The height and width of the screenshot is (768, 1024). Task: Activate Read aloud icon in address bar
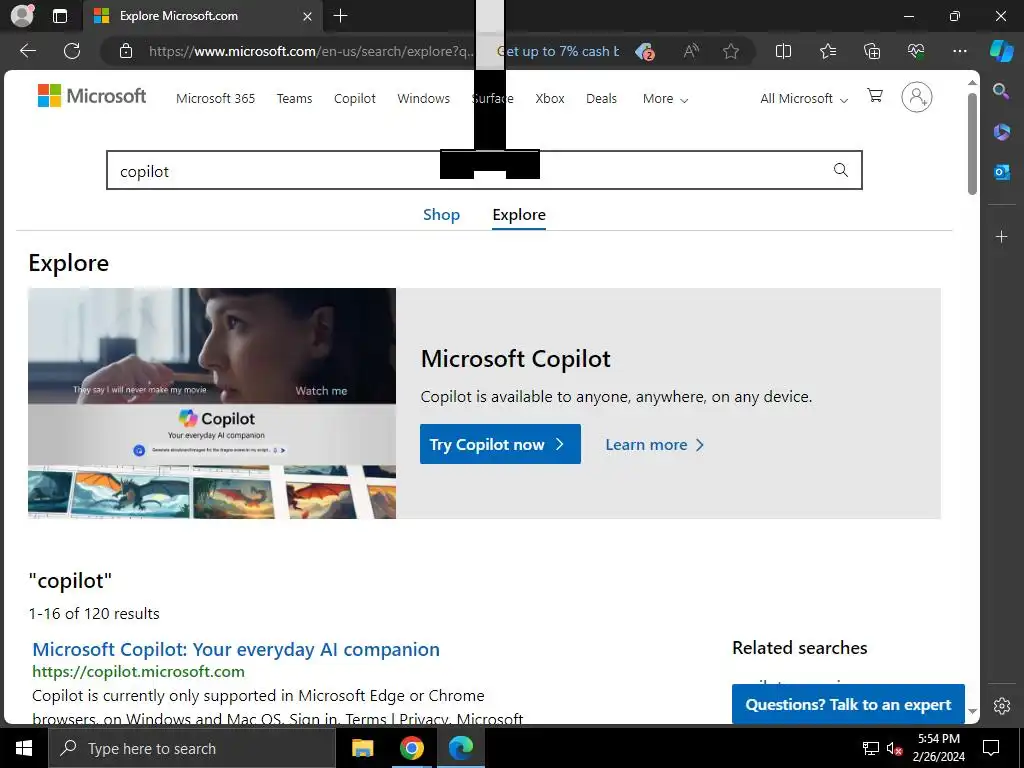691,51
